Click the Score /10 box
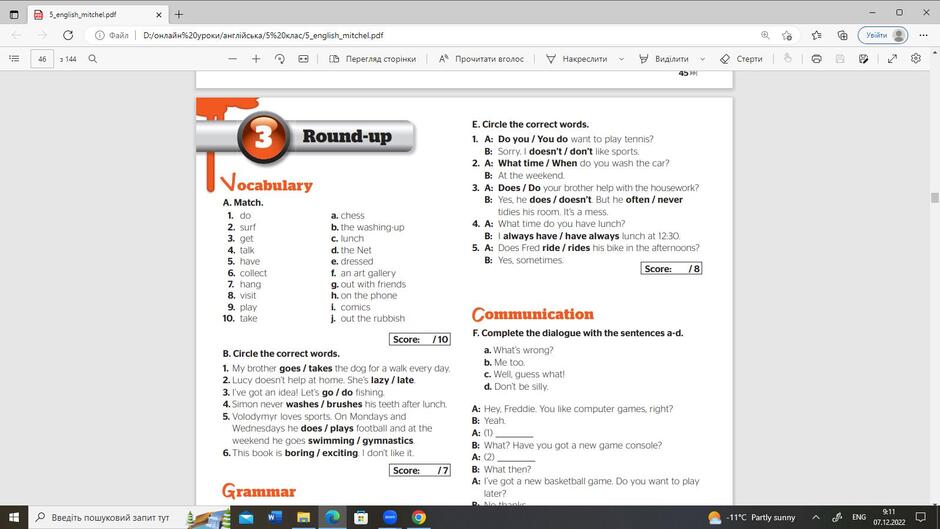 [420, 339]
